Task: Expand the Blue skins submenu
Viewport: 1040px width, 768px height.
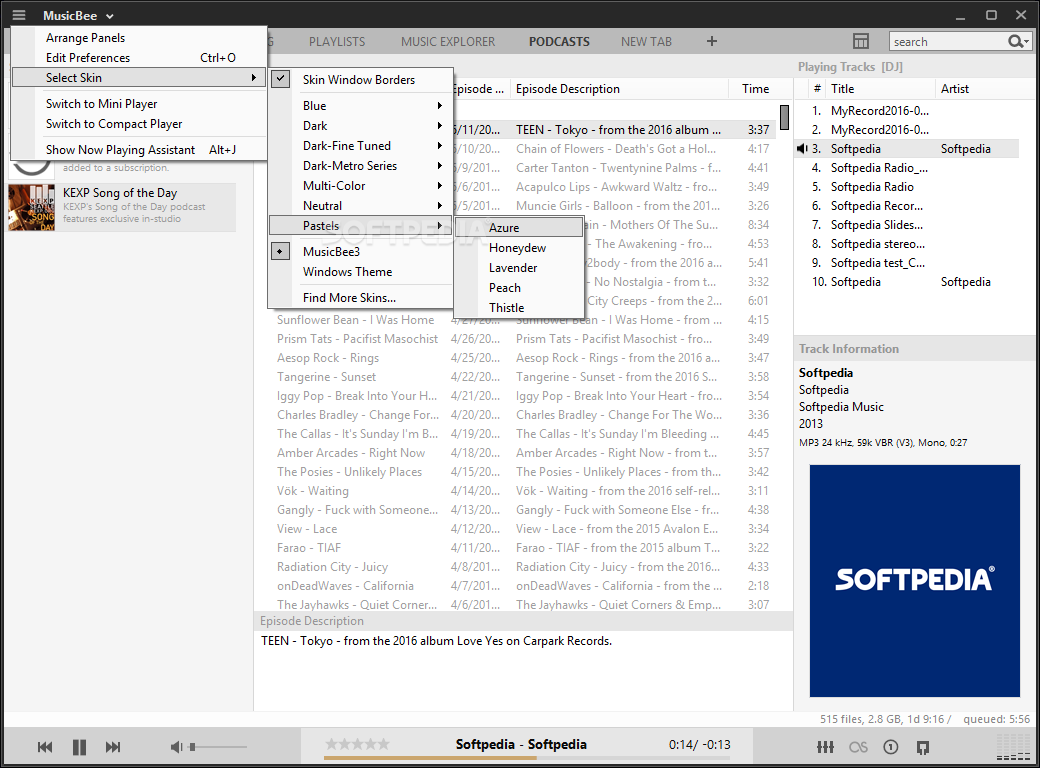Action: 361,105
